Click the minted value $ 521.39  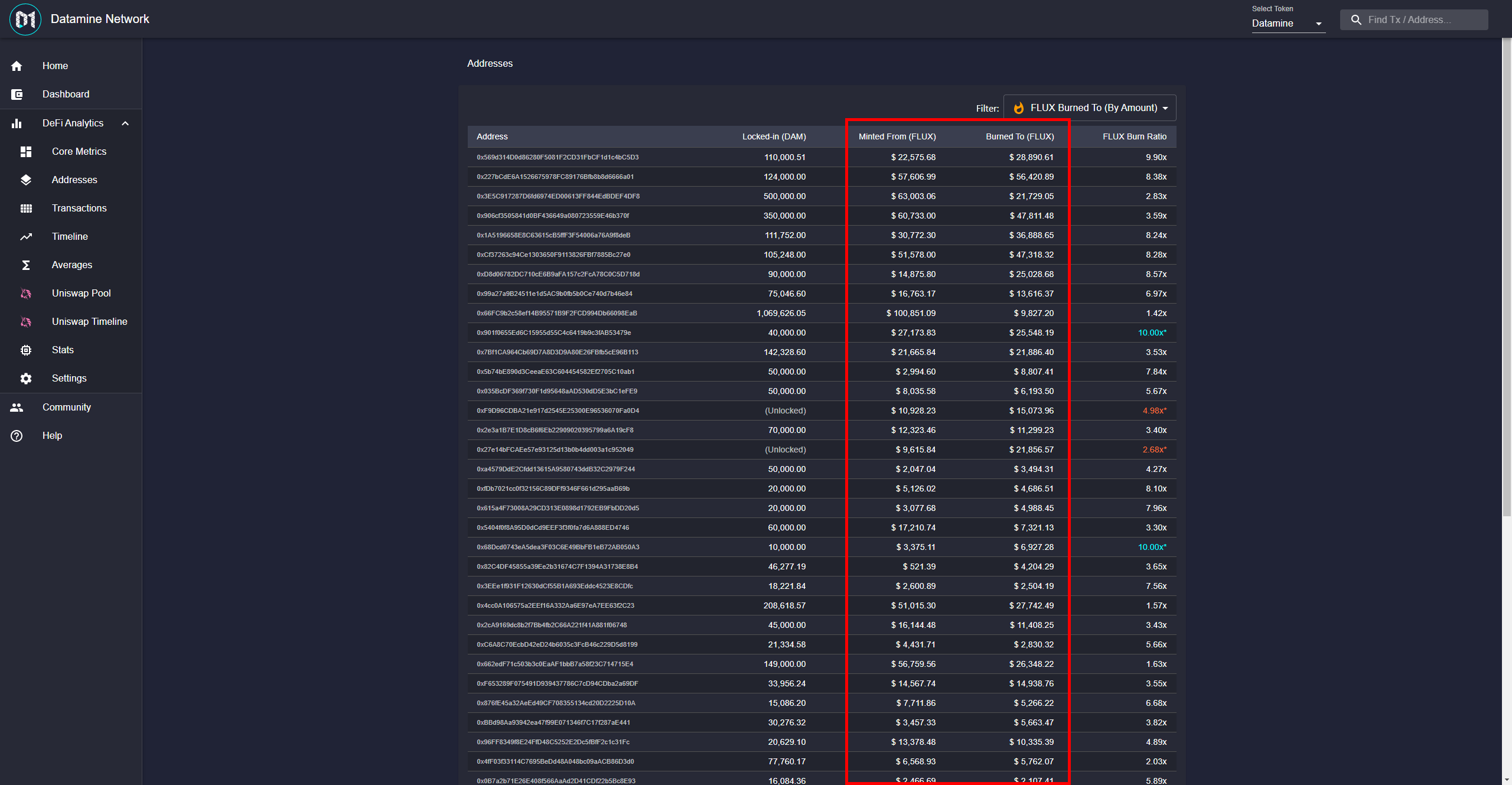[x=919, y=566]
